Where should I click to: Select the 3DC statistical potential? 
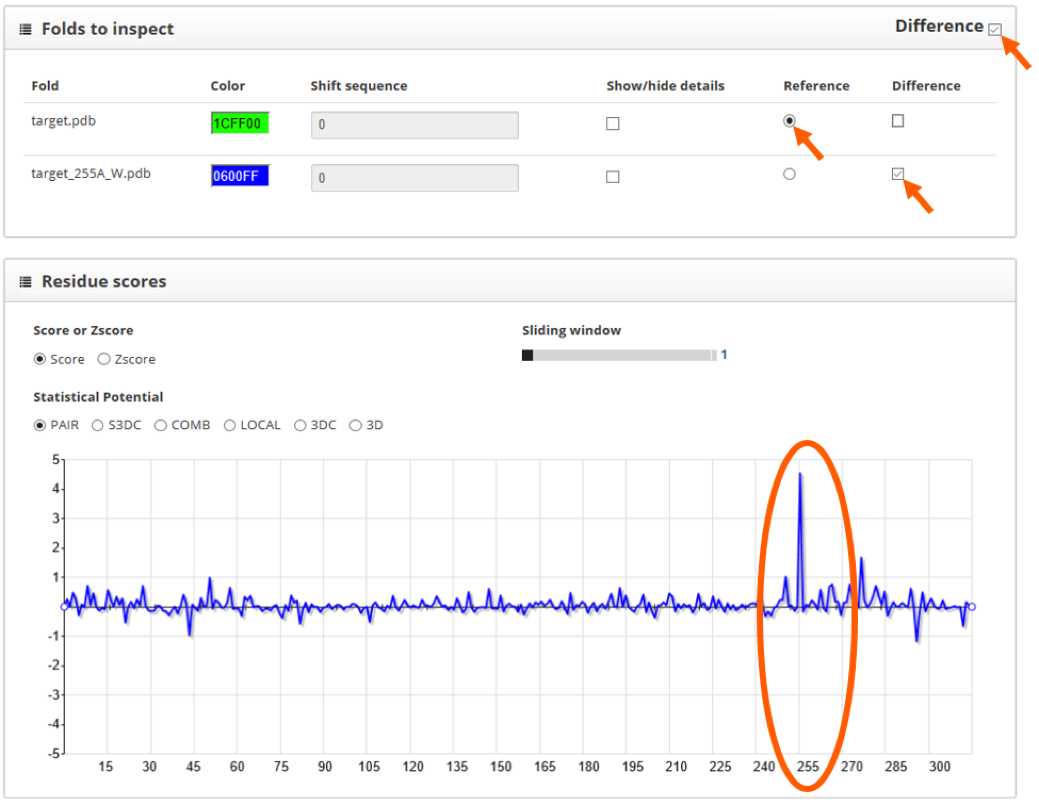point(300,425)
